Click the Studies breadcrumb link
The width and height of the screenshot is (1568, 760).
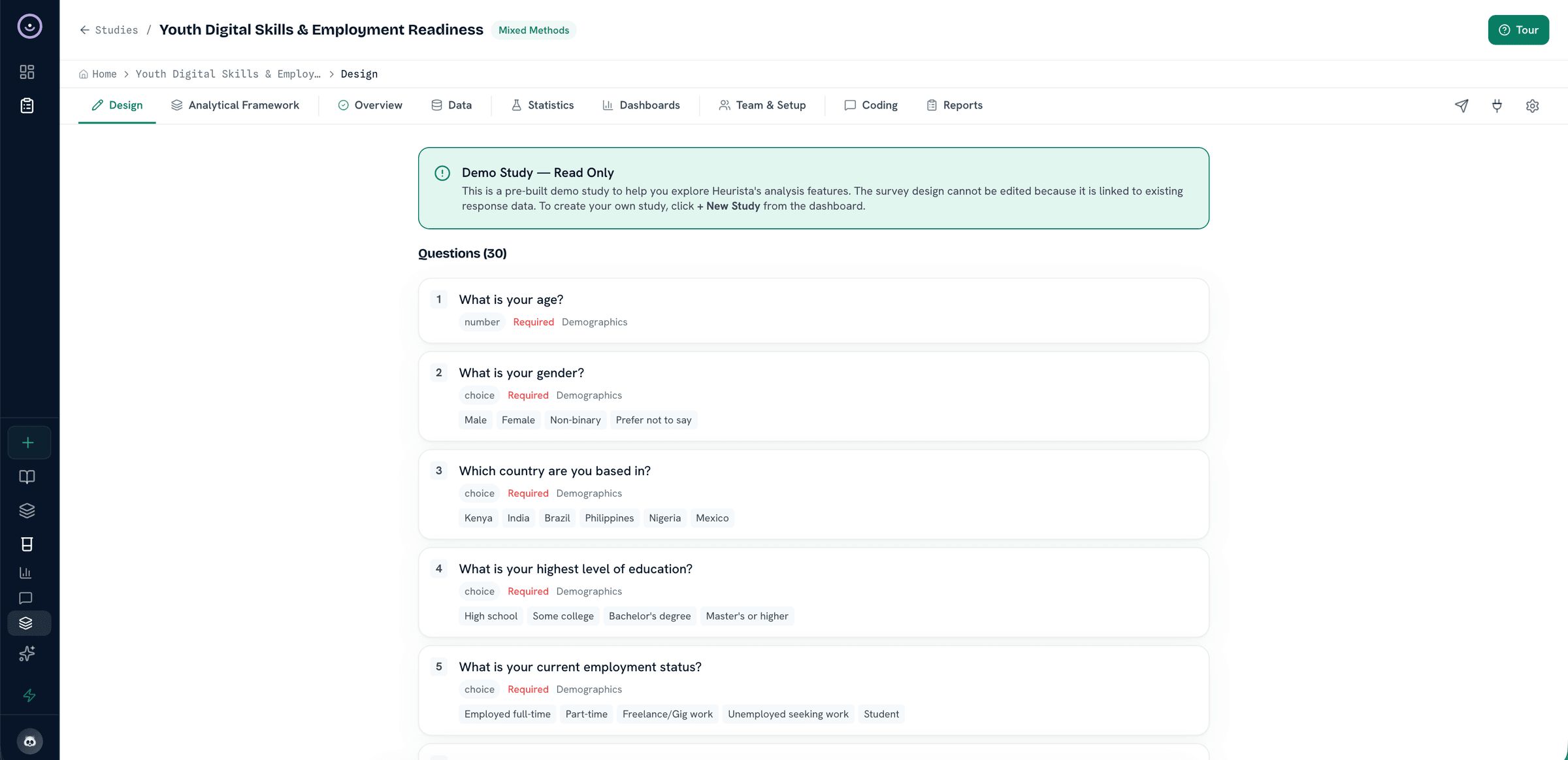(116, 30)
